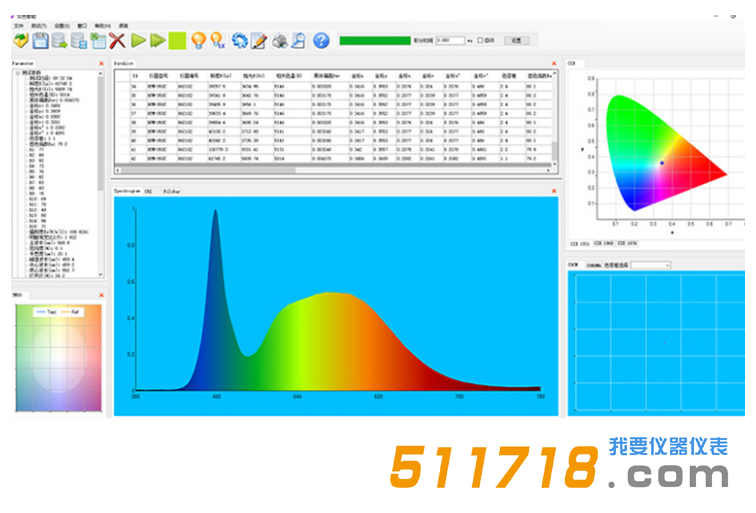The height and width of the screenshot is (513, 756).
Task: Select the CIE 1976 tab under chromaticity diagram
Action: [628, 243]
